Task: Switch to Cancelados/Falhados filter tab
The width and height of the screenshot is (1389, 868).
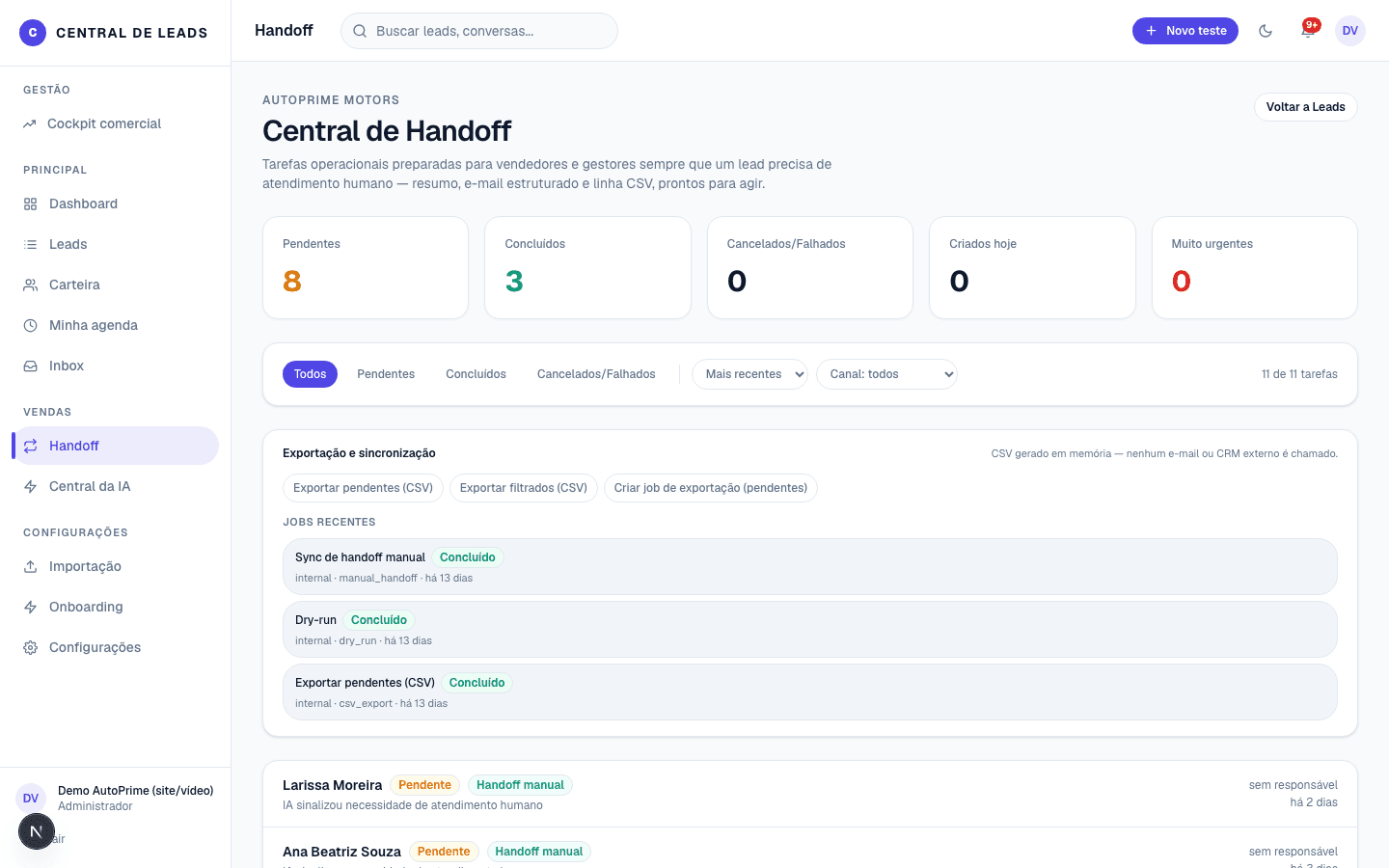Action: coord(596,374)
